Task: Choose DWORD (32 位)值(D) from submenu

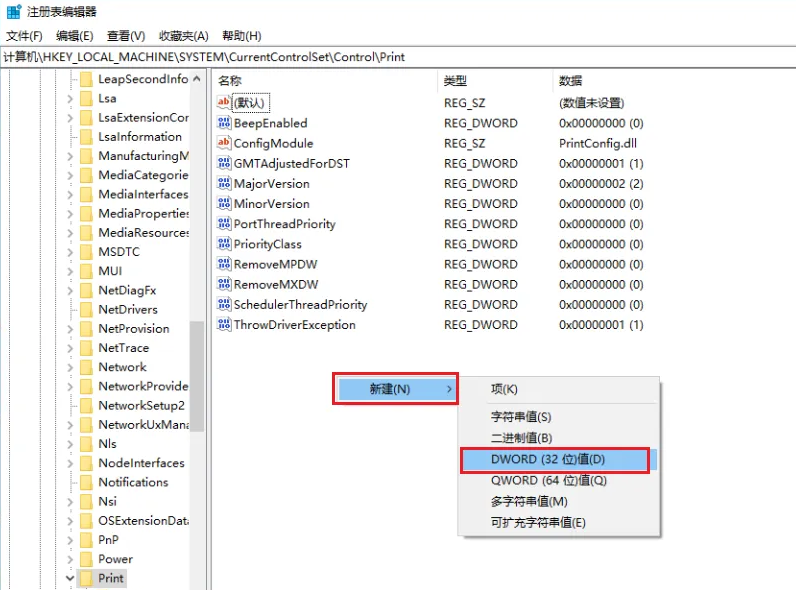Action: click(x=555, y=460)
